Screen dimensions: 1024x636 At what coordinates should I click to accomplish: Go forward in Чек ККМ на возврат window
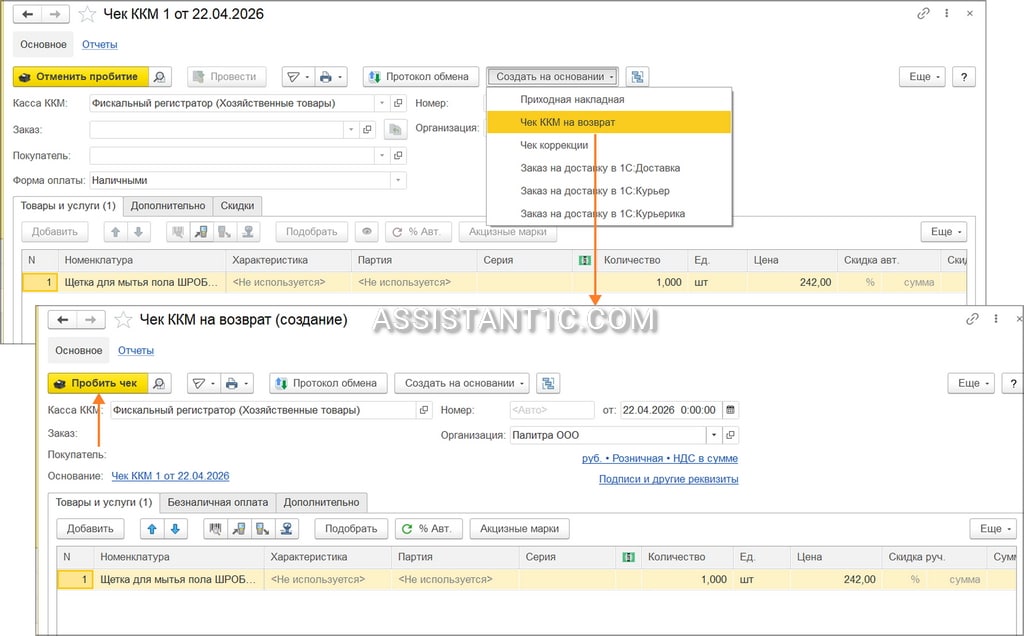[91, 319]
